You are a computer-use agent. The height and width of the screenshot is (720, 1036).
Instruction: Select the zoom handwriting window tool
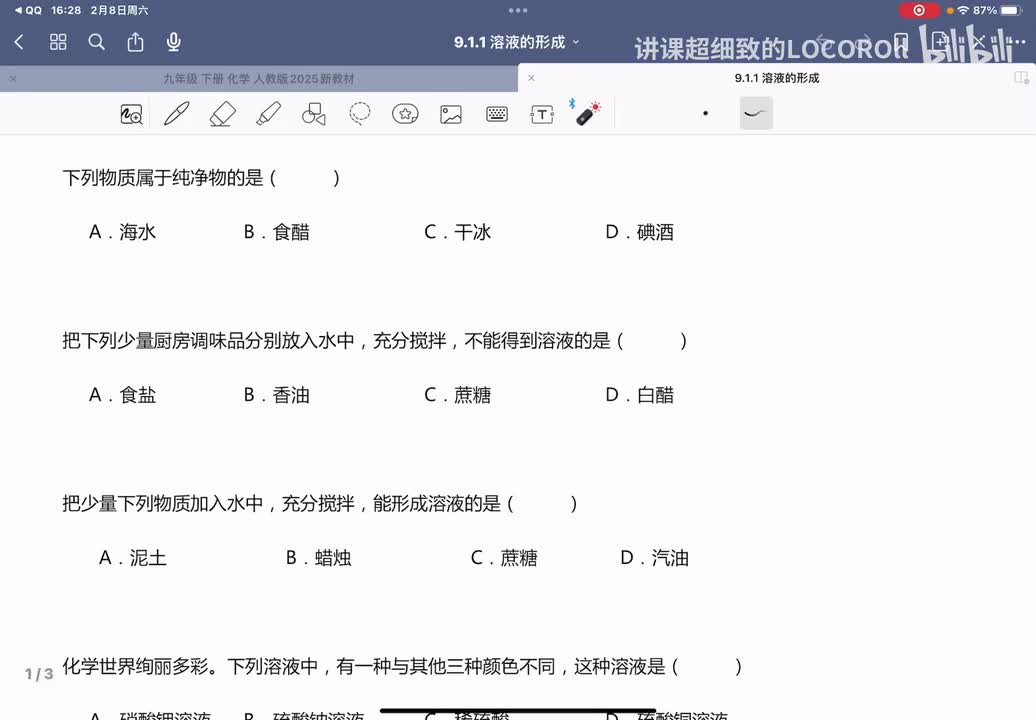[x=131, y=114]
